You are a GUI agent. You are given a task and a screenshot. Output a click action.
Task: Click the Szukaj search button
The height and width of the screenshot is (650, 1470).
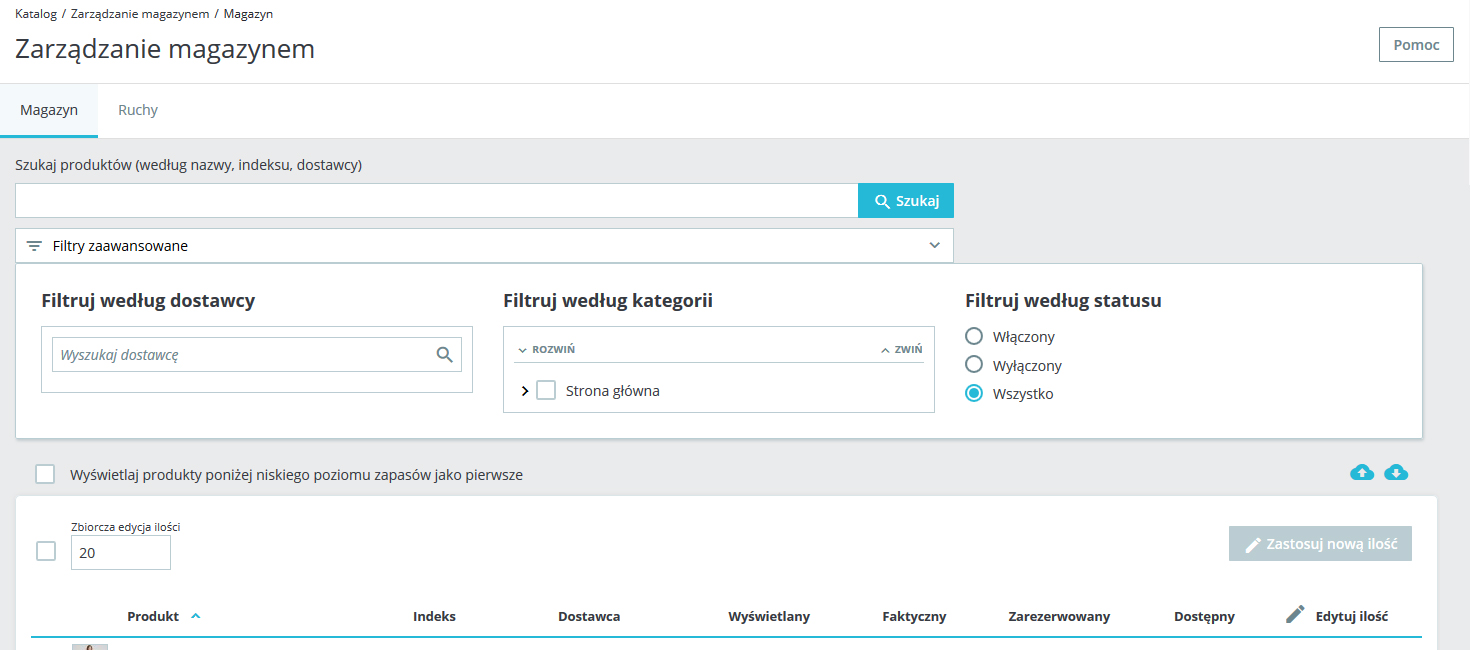[x=906, y=201]
